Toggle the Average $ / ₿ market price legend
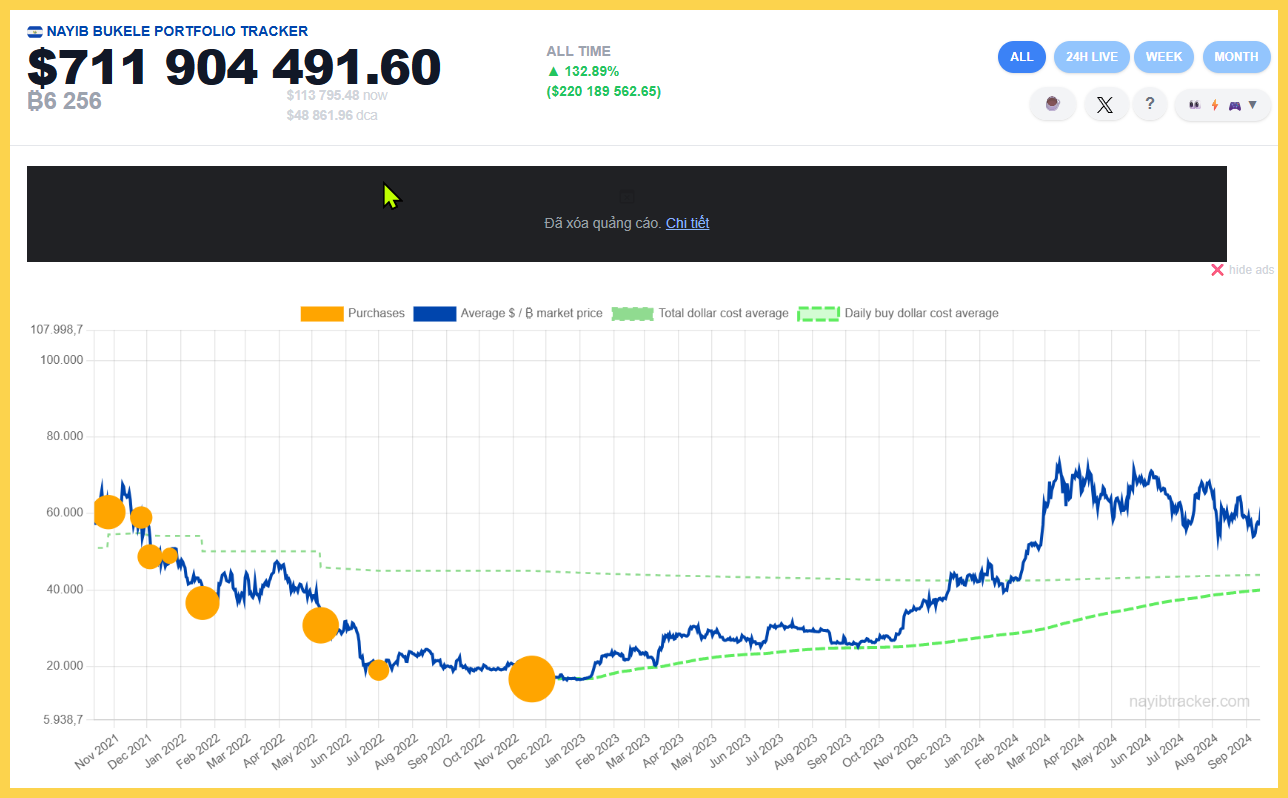The image size is (1288, 798). tap(531, 313)
